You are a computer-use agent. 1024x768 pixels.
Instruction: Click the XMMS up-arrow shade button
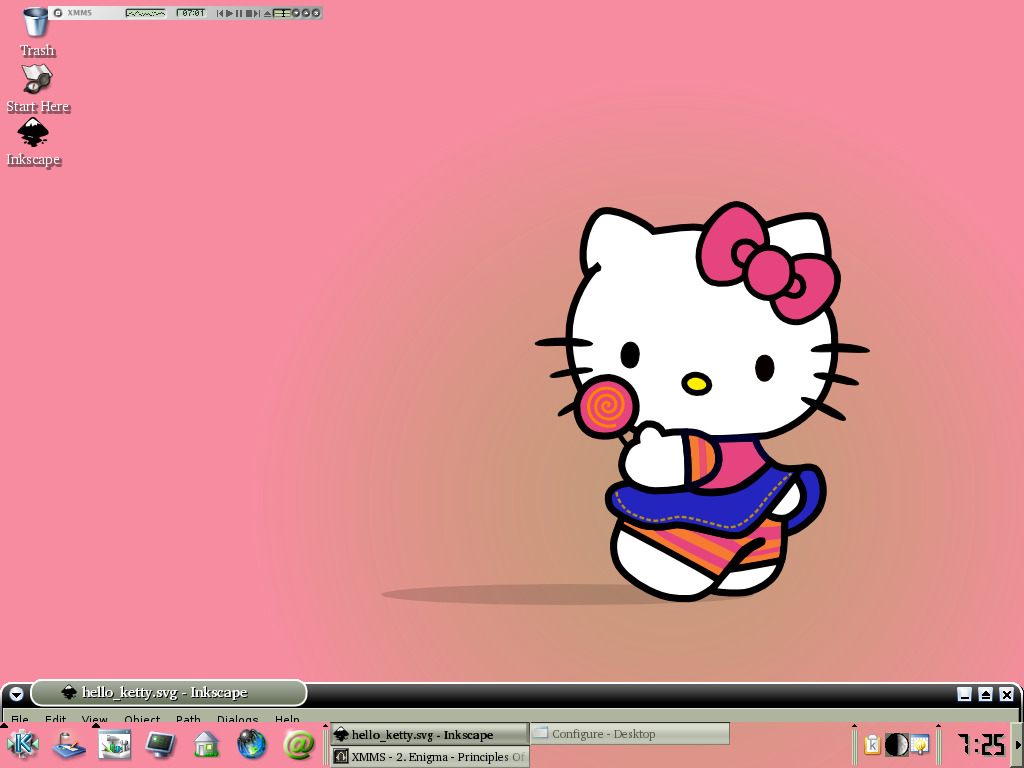tap(306, 13)
